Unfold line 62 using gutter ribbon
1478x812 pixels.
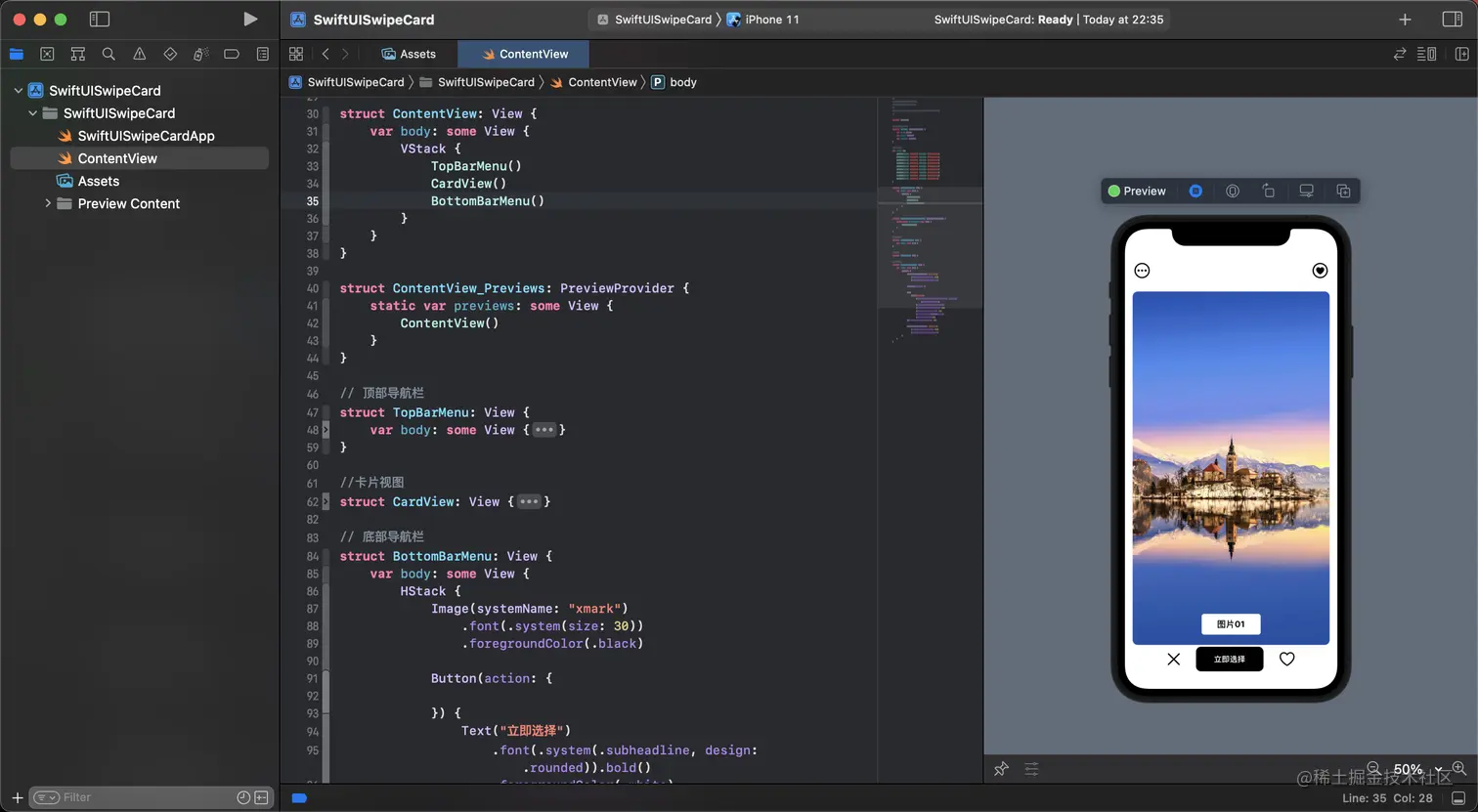(326, 502)
